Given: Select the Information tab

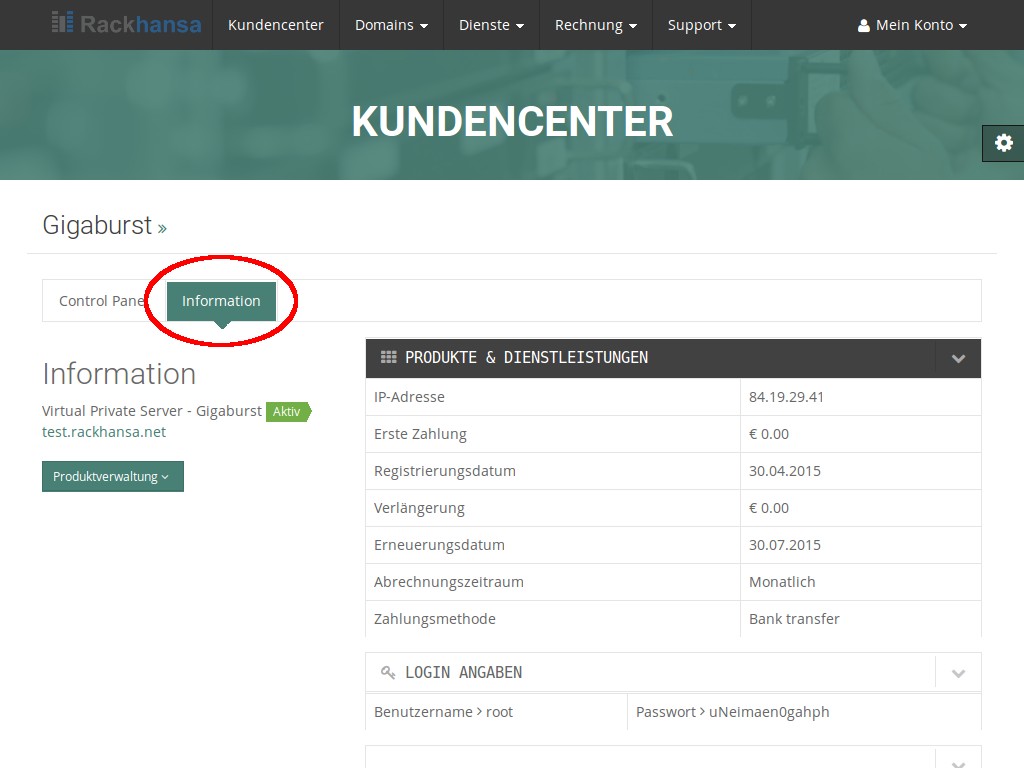Looking at the screenshot, I should pyautogui.click(x=221, y=301).
